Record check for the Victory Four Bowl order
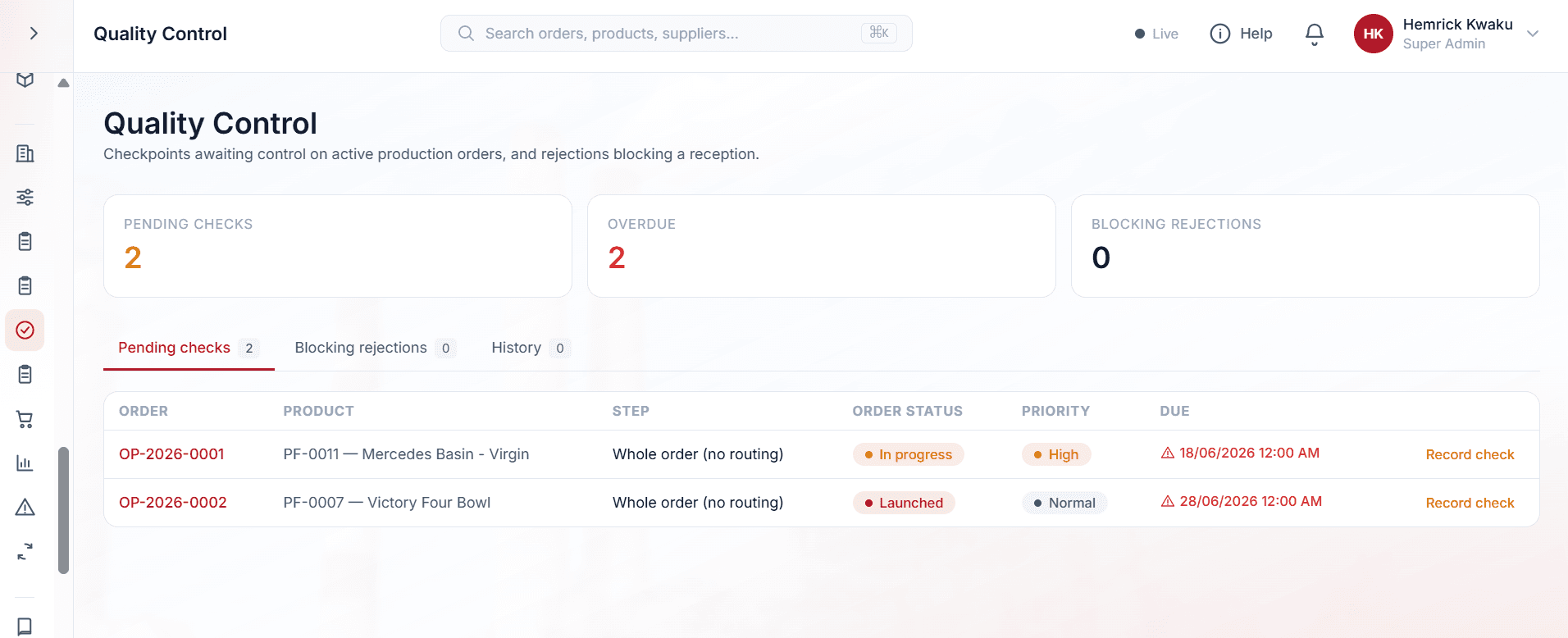 click(1470, 503)
